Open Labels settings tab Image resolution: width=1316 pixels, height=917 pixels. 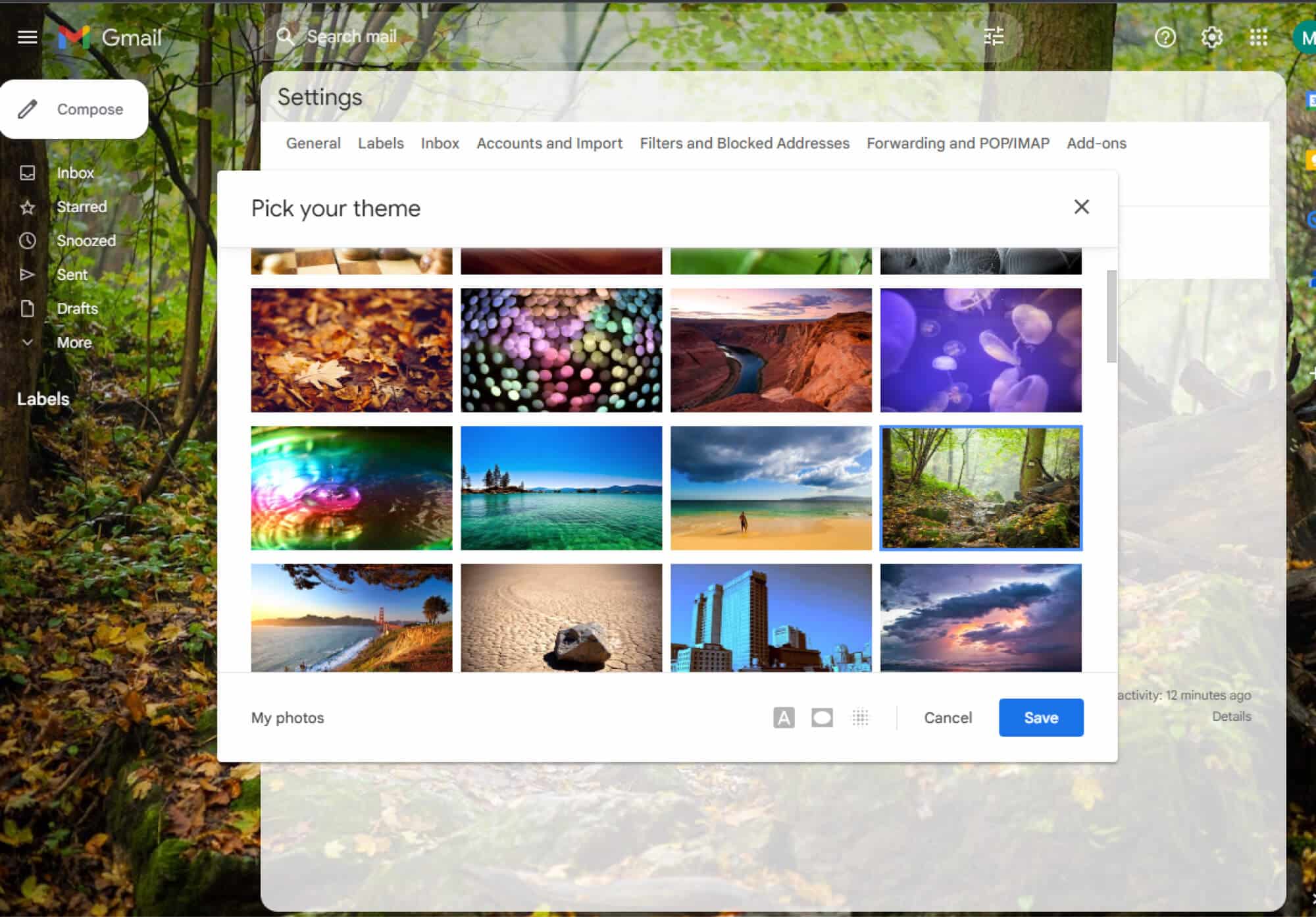(381, 143)
